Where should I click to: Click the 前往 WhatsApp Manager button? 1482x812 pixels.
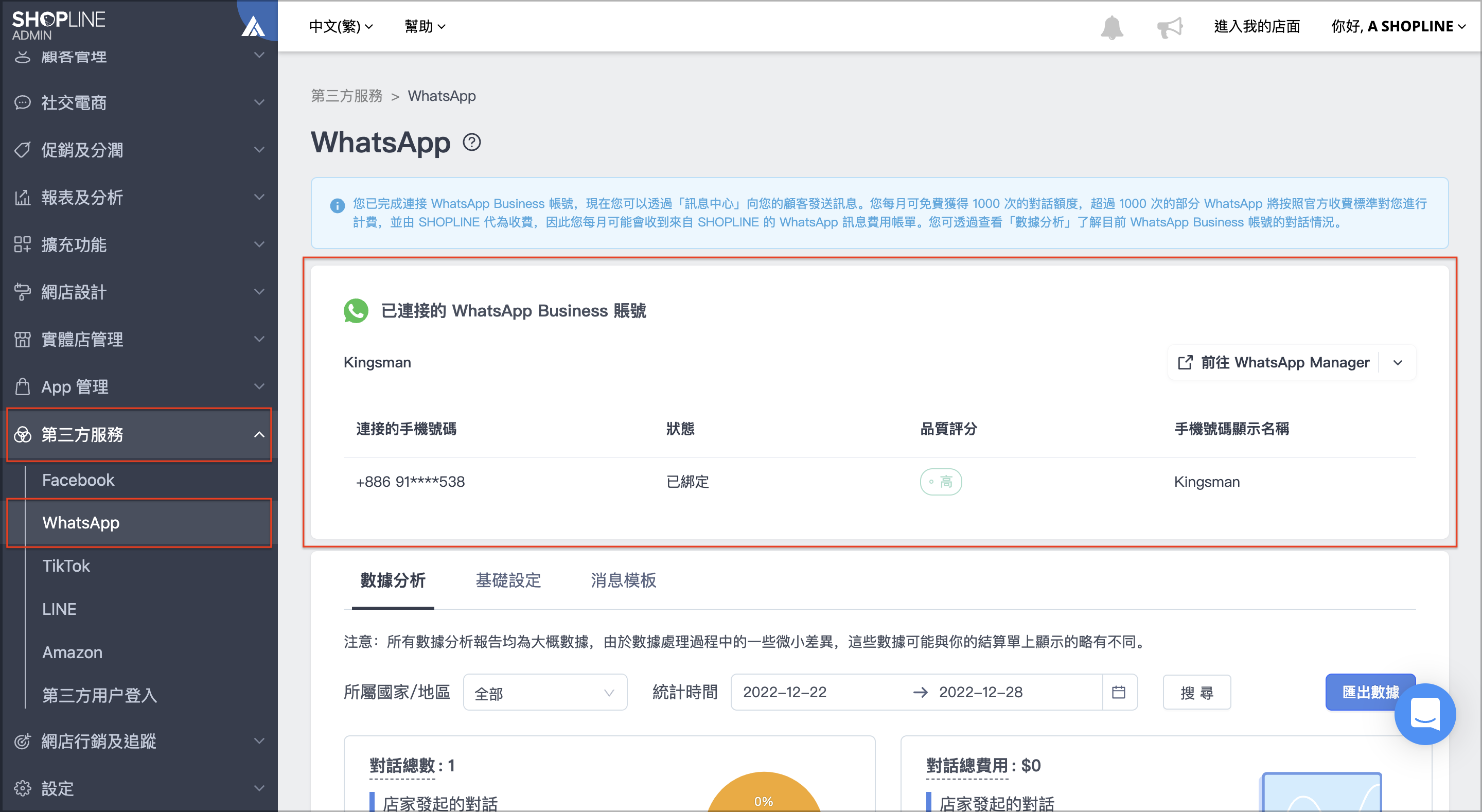[1274, 363]
